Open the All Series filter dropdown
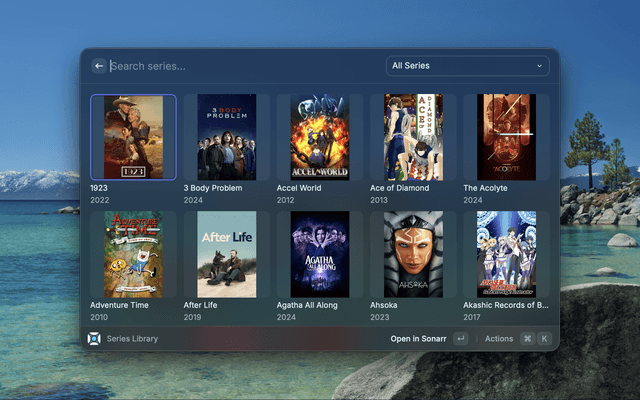Image resolution: width=640 pixels, height=400 pixels. [467, 66]
